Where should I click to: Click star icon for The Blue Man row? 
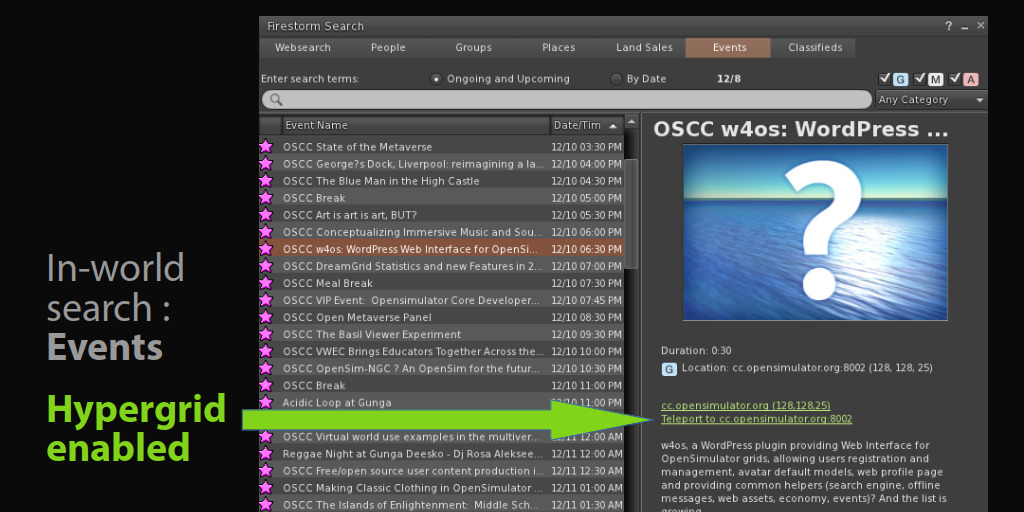click(x=266, y=180)
